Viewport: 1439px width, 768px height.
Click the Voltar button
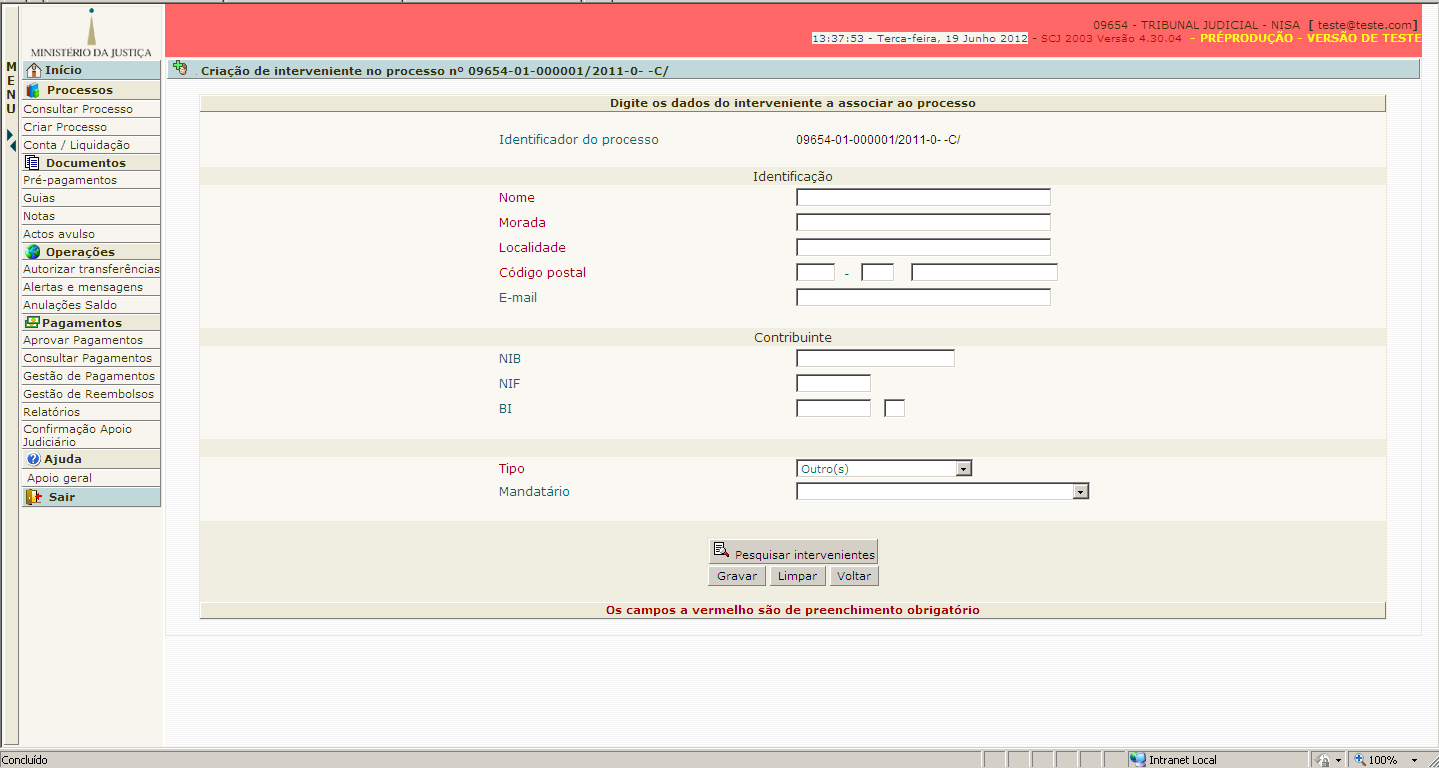pyautogui.click(x=854, y=576)
